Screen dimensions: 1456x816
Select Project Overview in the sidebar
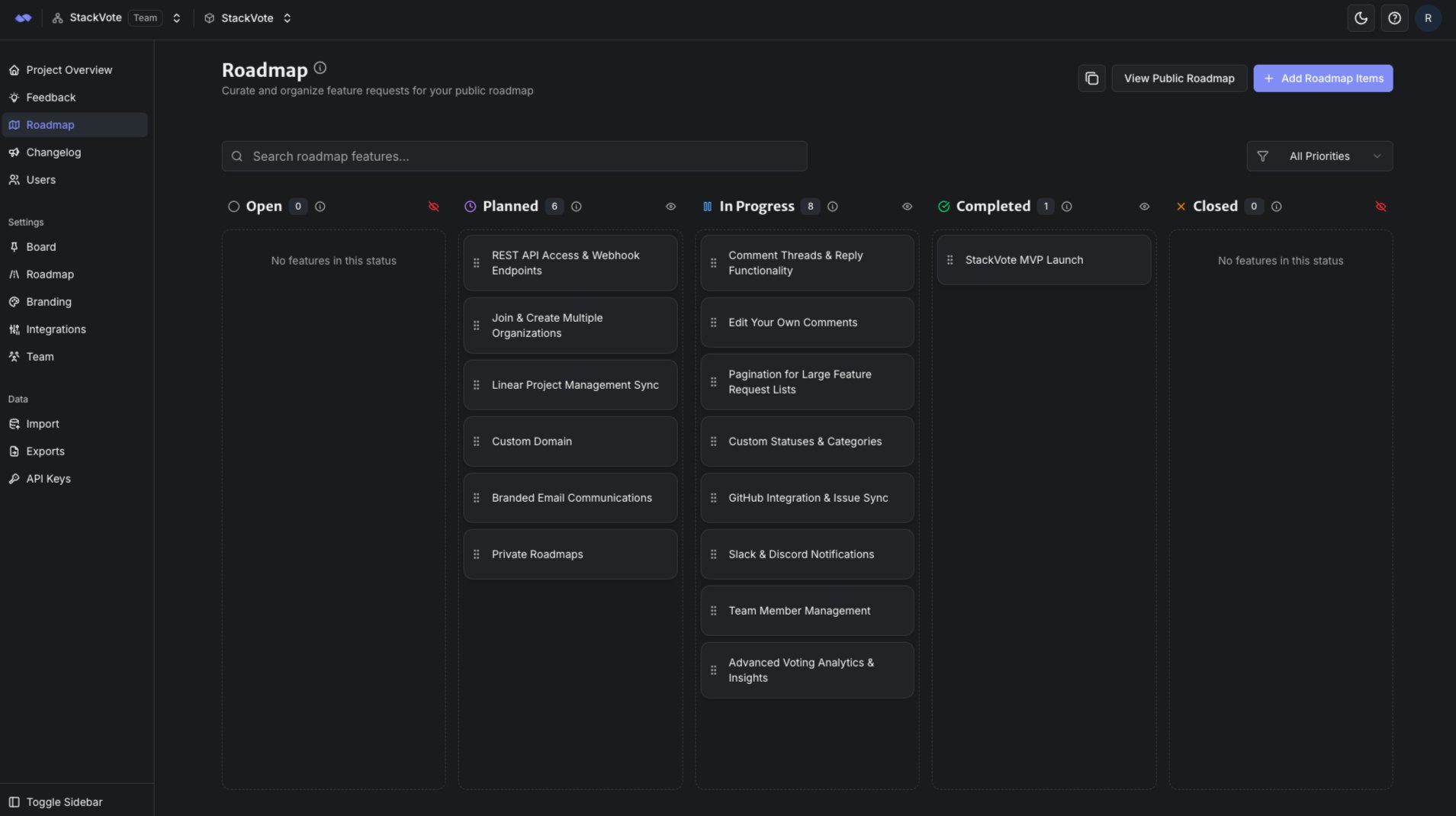point(69,69)
